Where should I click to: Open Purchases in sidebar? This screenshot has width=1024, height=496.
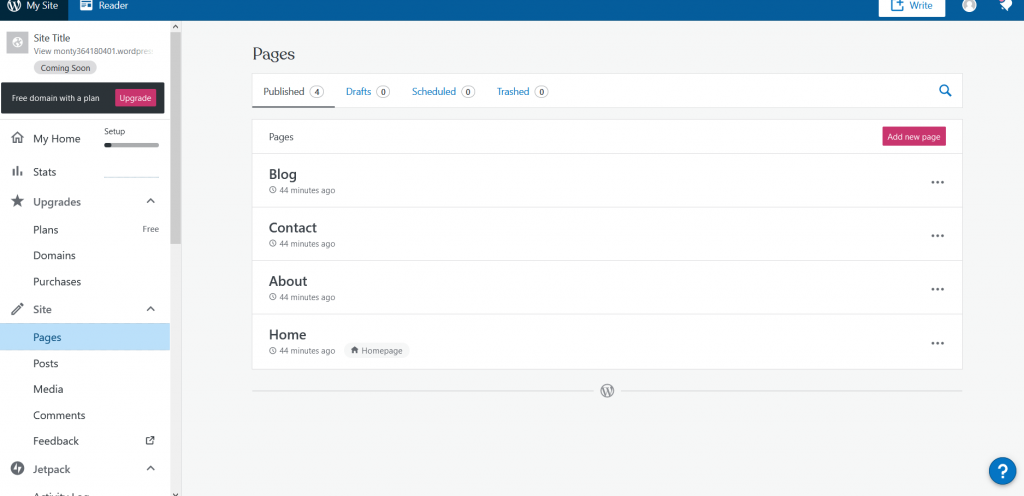point(57,281)
